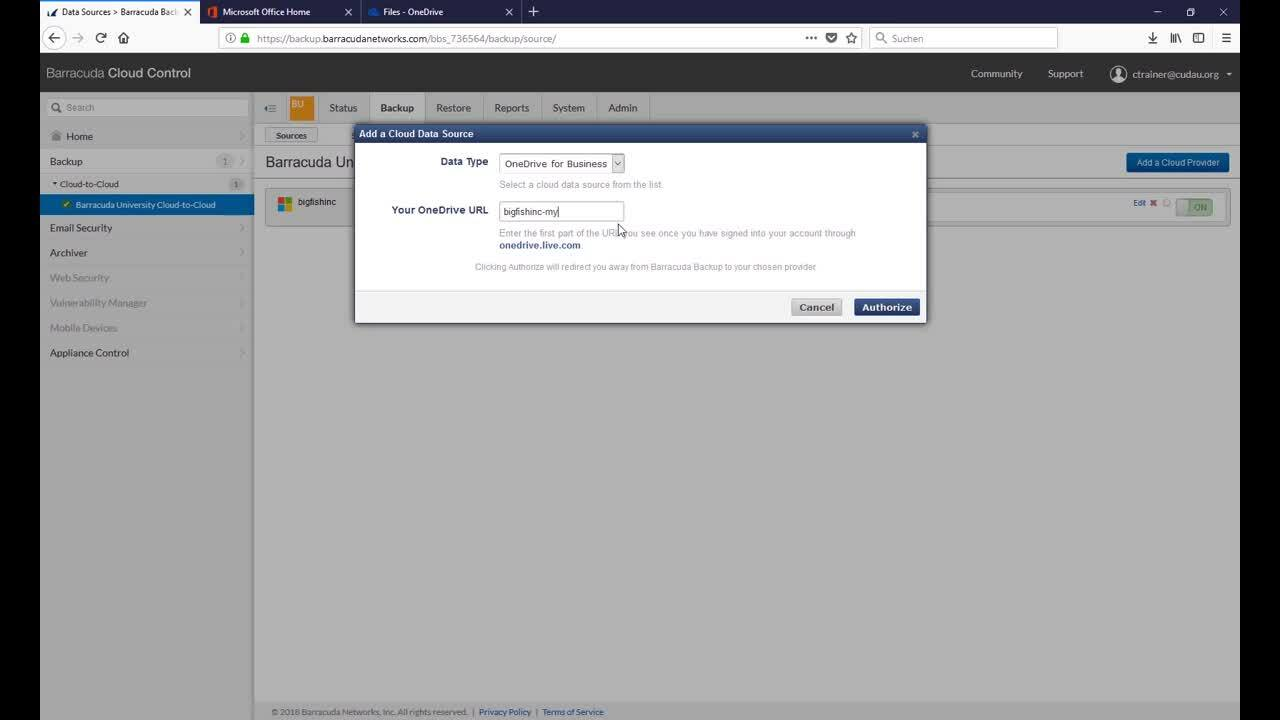Open the browser Downloads icon
Screen dimensions: 1280x720
point(1152,38)
